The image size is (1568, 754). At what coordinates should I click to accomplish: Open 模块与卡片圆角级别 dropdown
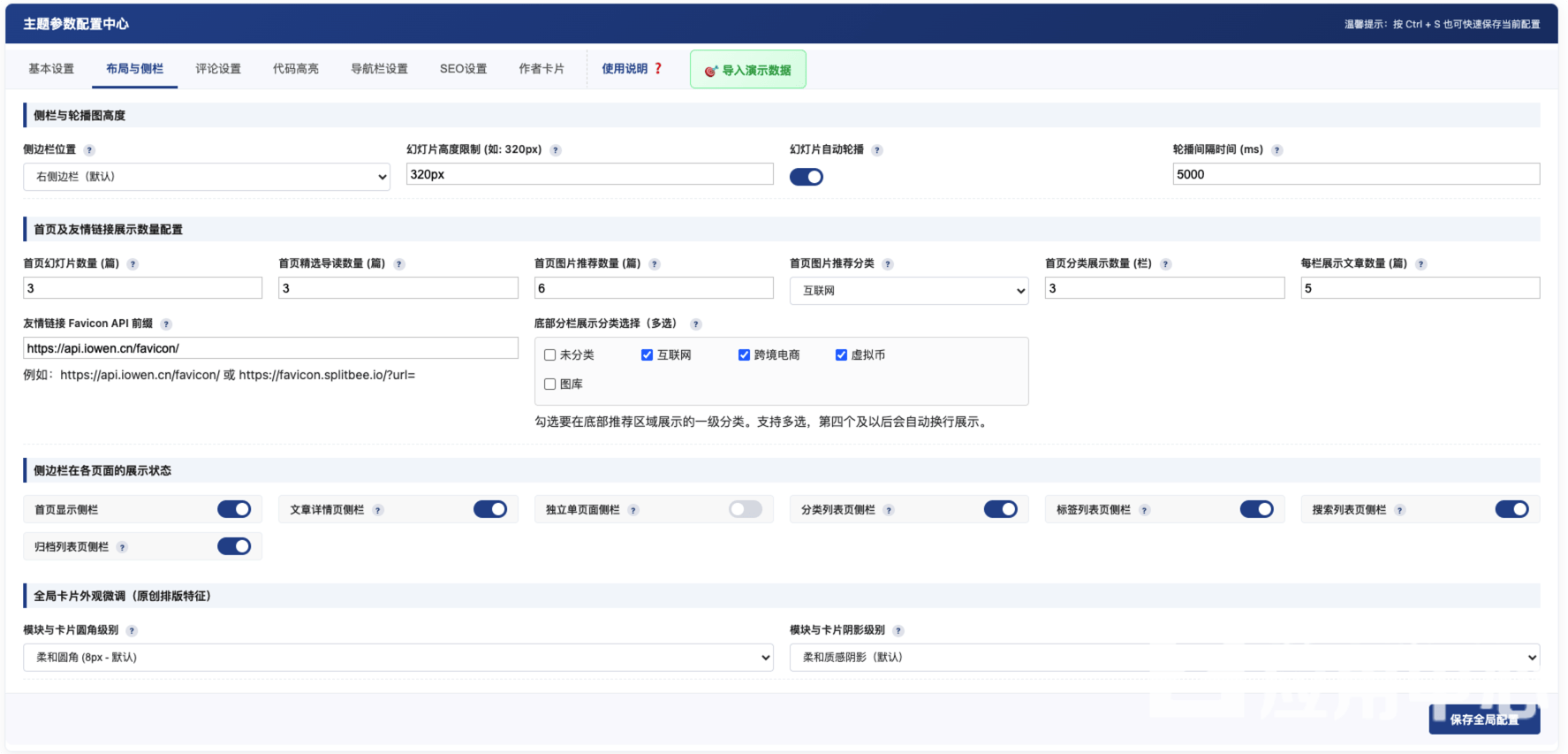click(398, 658)
